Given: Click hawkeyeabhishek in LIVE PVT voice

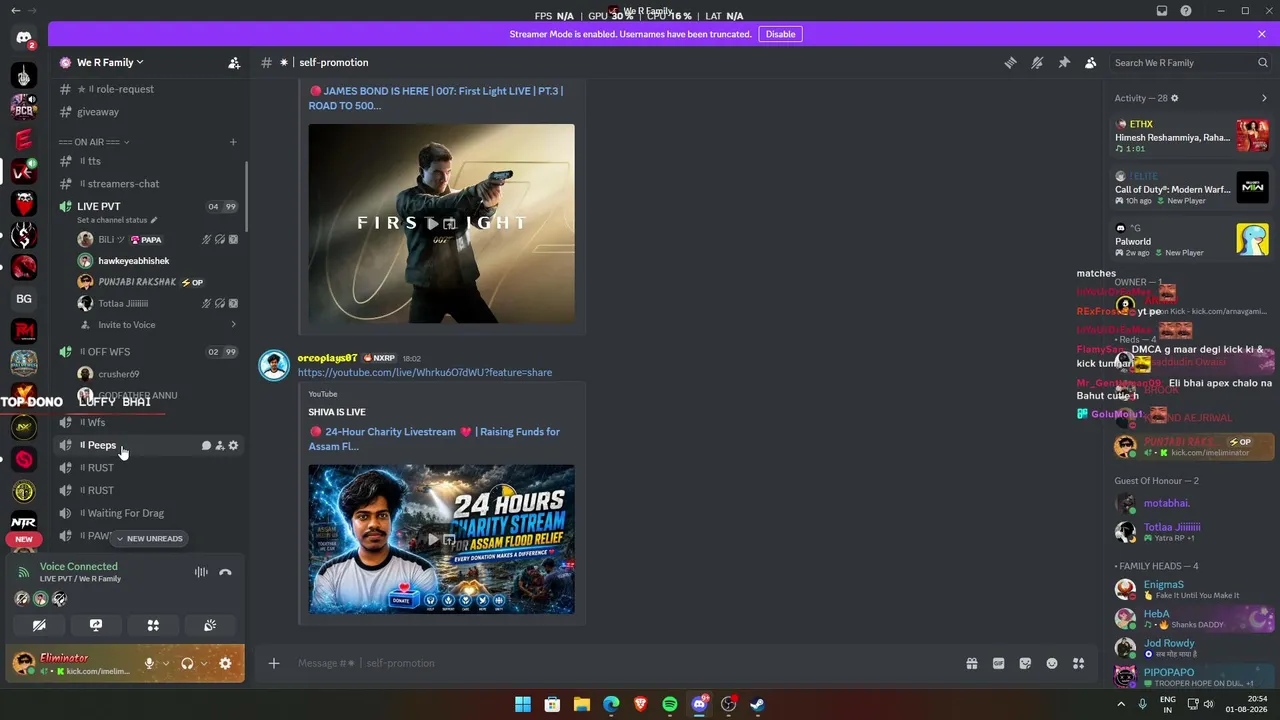Looking at the screenshot, I should tap(134, 261).
